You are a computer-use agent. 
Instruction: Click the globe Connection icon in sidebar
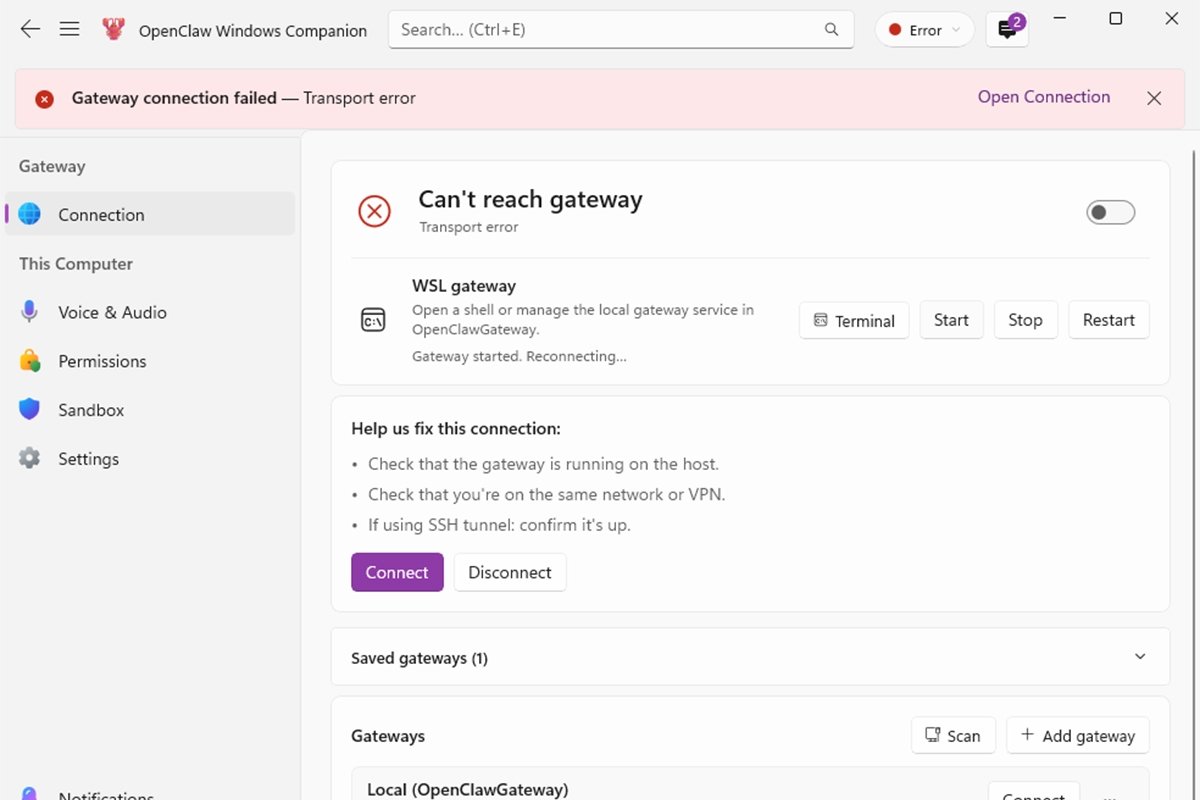(x=30, y=214)
